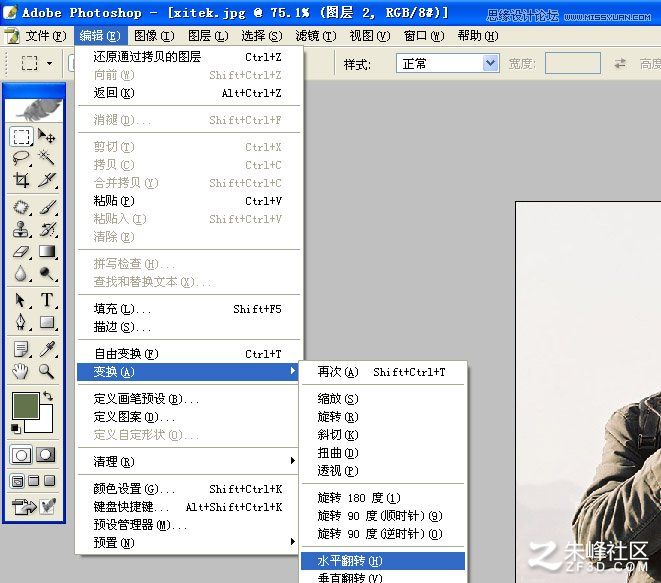661x583 pixels.
Task: Select the Zoom tool
Action: pos(47,371)
